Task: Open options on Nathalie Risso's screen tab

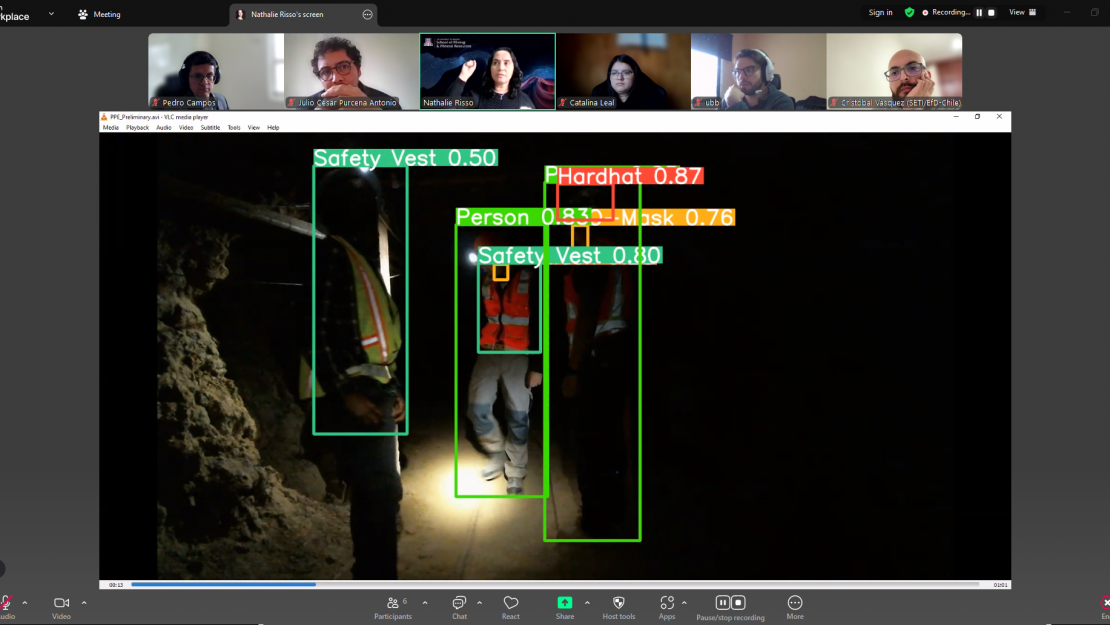Action: [x=367, y=14]
